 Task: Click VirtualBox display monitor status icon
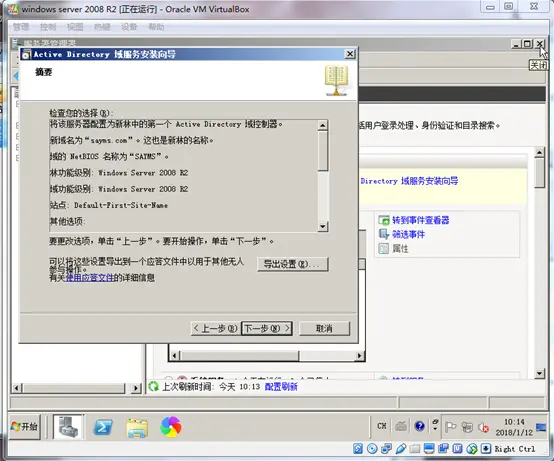click(429, 449)
